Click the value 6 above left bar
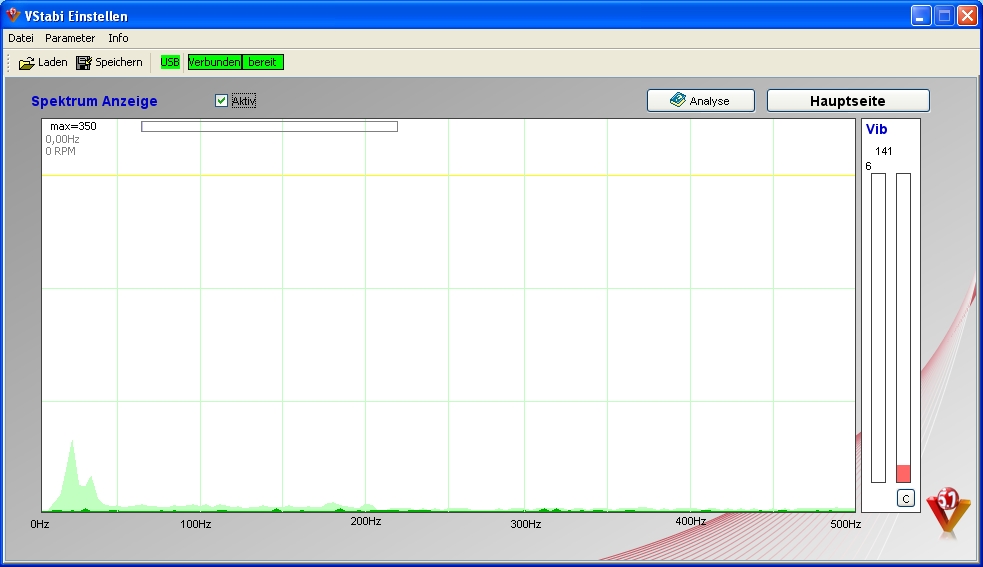Screen dimensions: 983x567 (868, 166)
